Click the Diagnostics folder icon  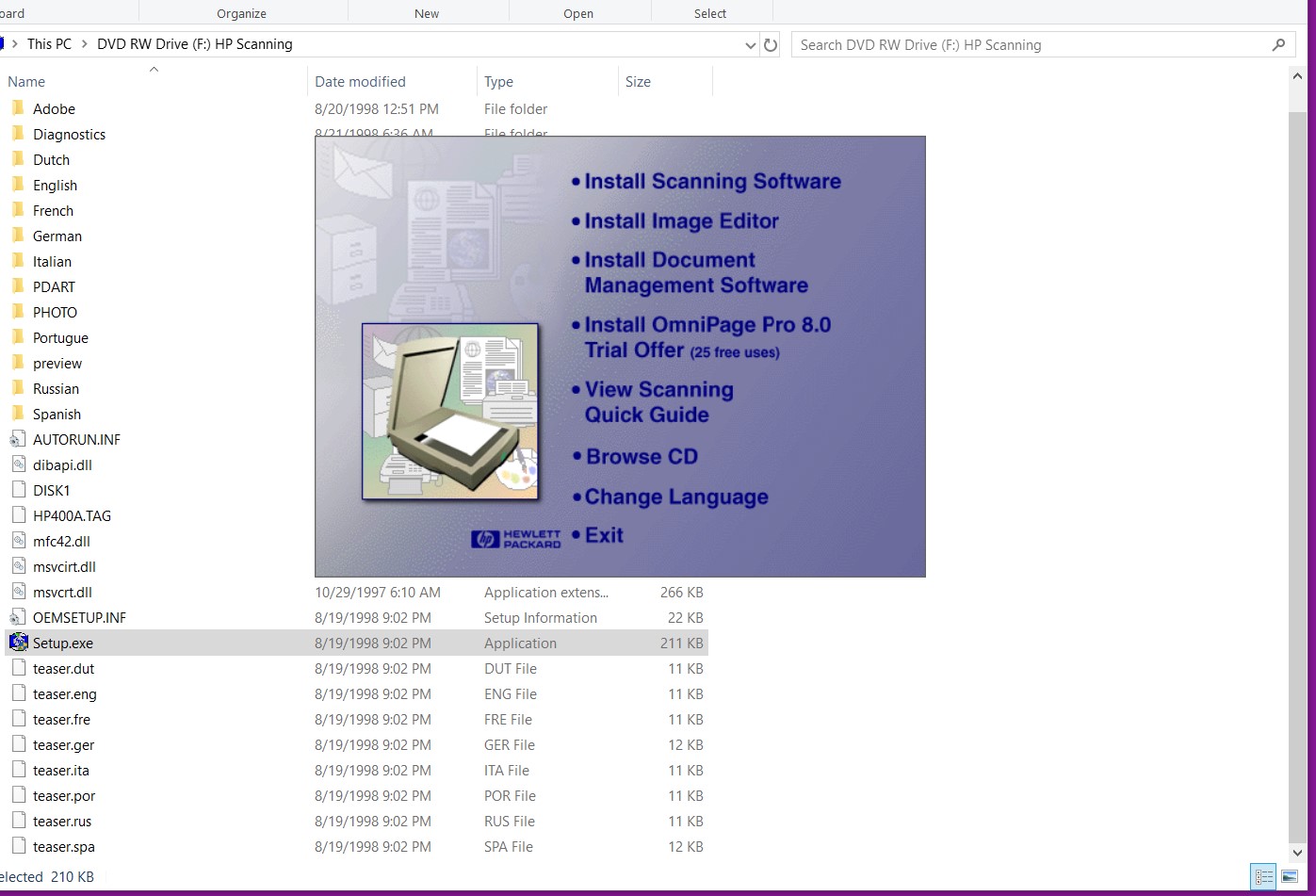(x=18, y=134)
